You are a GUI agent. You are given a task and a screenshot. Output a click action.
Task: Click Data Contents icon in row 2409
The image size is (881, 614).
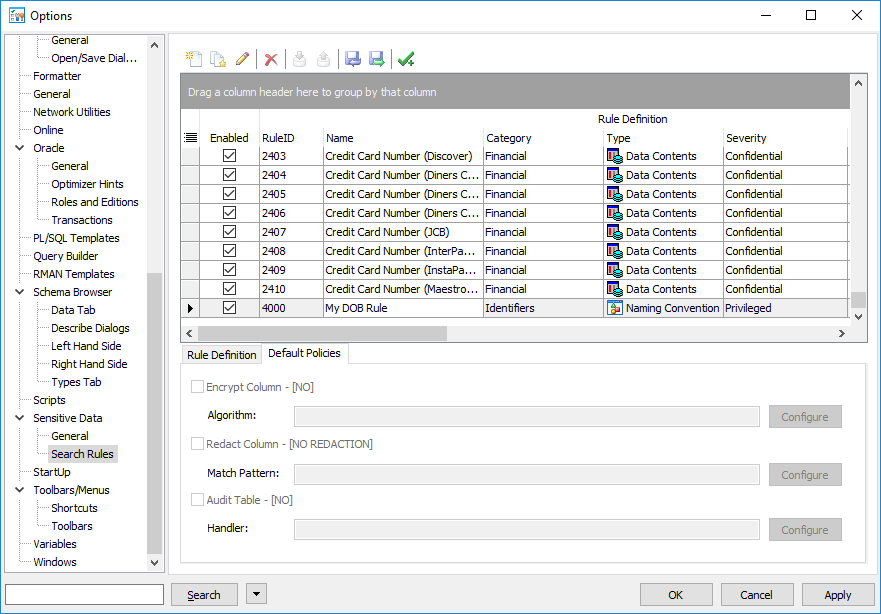[615, 270]
